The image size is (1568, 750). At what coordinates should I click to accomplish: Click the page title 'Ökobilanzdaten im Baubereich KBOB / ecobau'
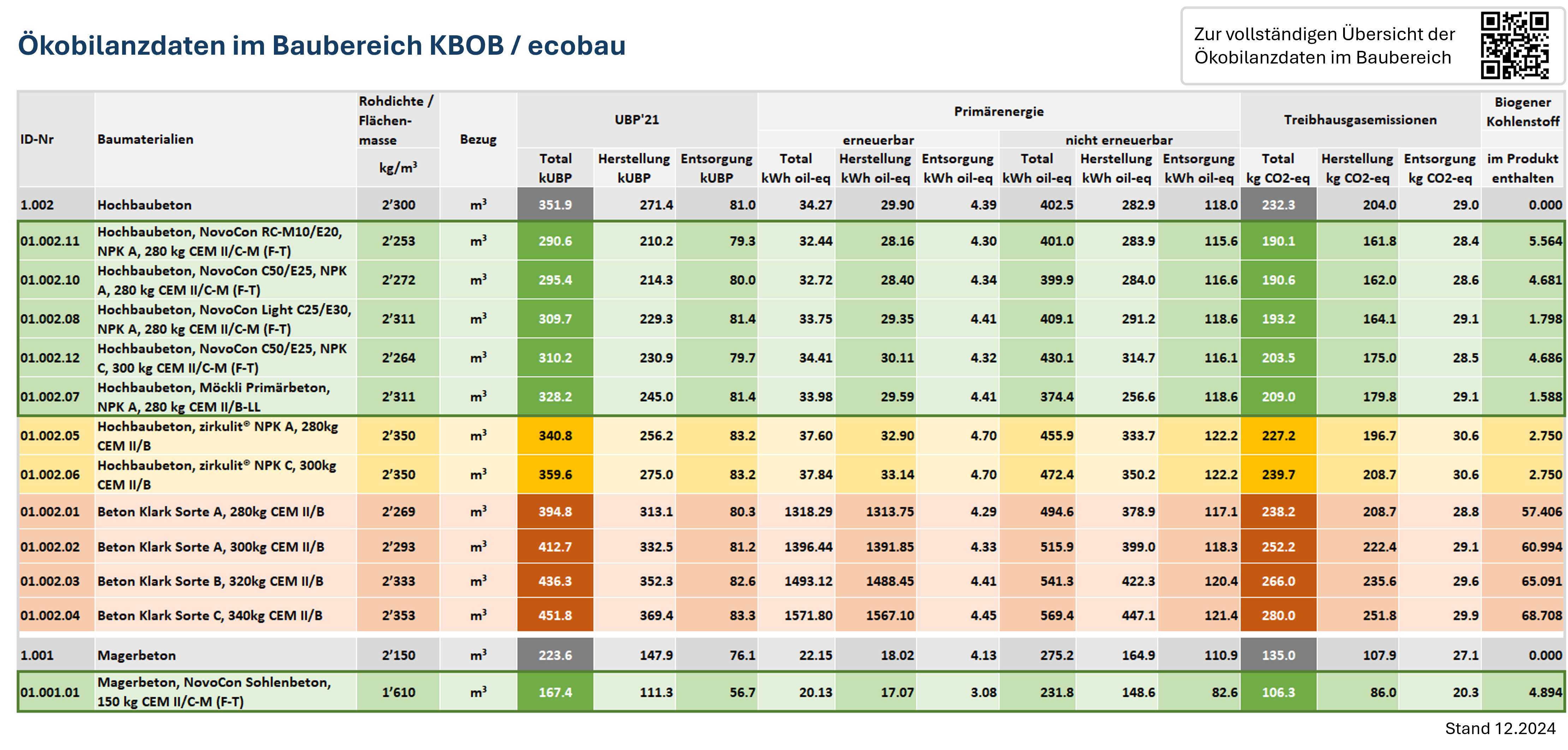click(x=321, y=45)
